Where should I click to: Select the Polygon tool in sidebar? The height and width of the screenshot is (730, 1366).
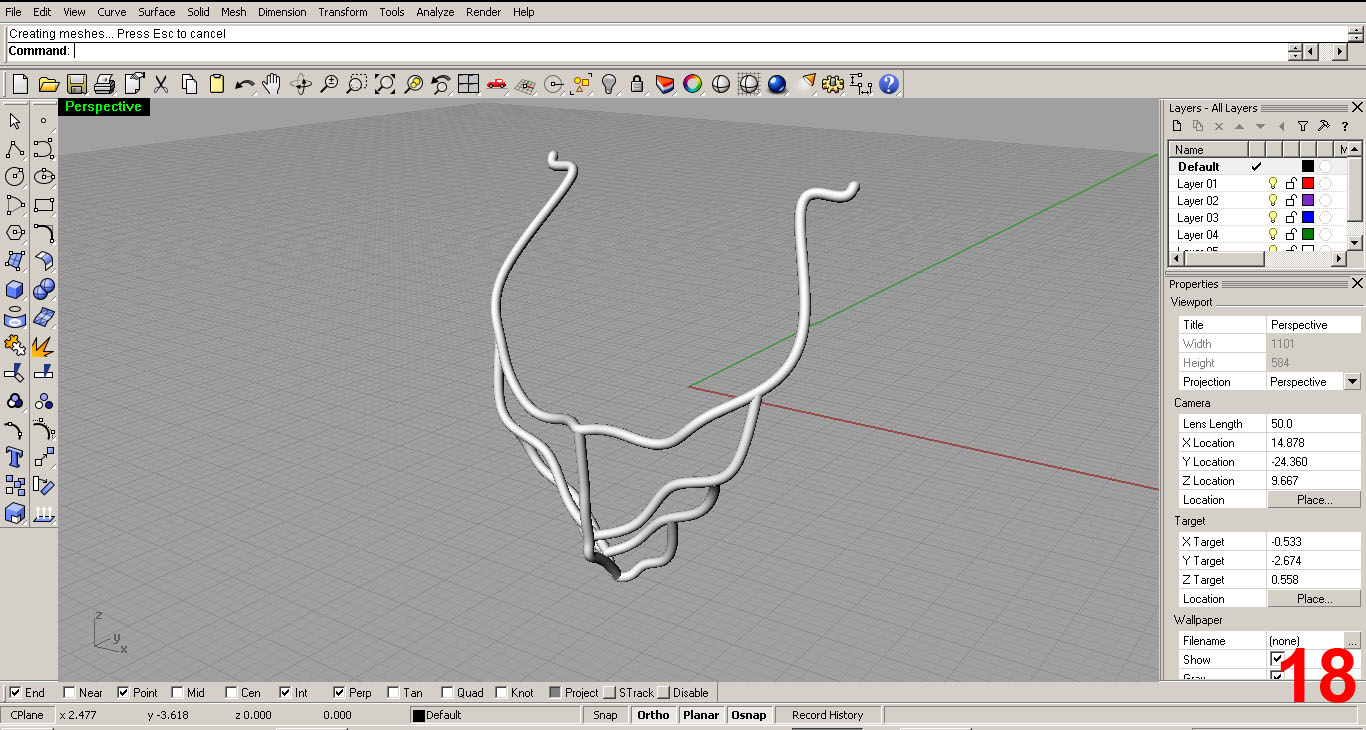coord(15,233)
